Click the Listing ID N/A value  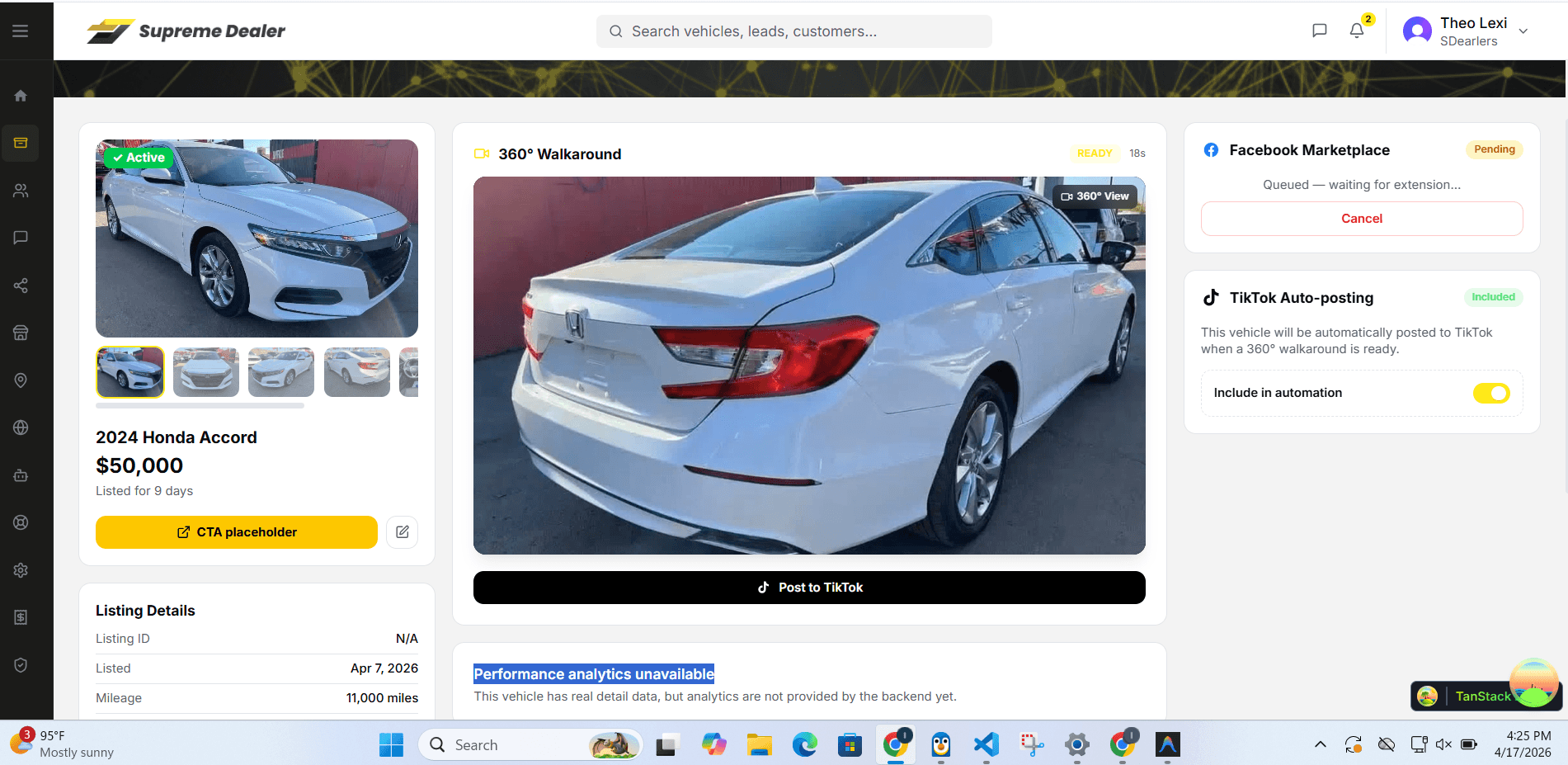[x=407, y=639]
